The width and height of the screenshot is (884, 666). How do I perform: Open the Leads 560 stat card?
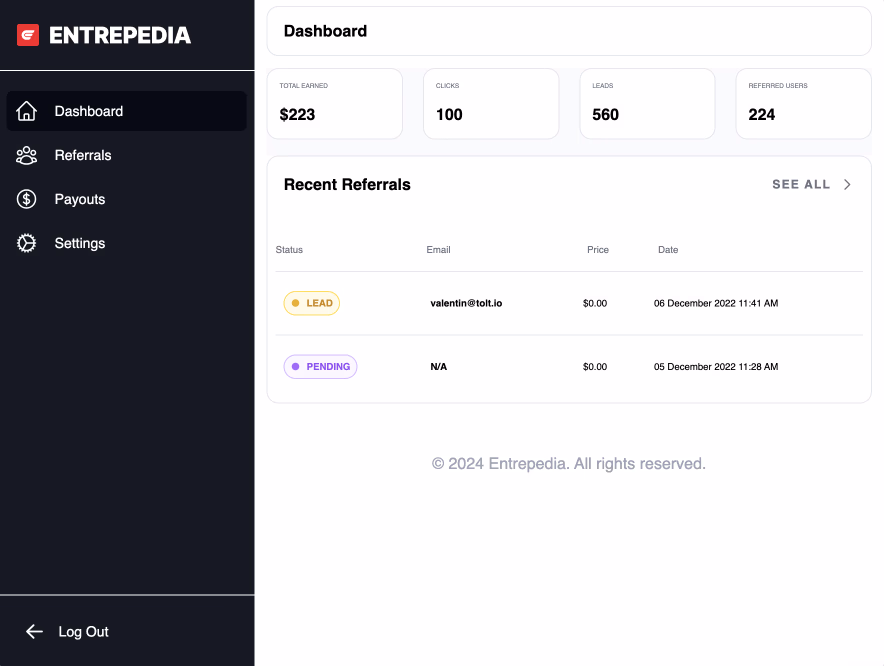tap(647, 104)
